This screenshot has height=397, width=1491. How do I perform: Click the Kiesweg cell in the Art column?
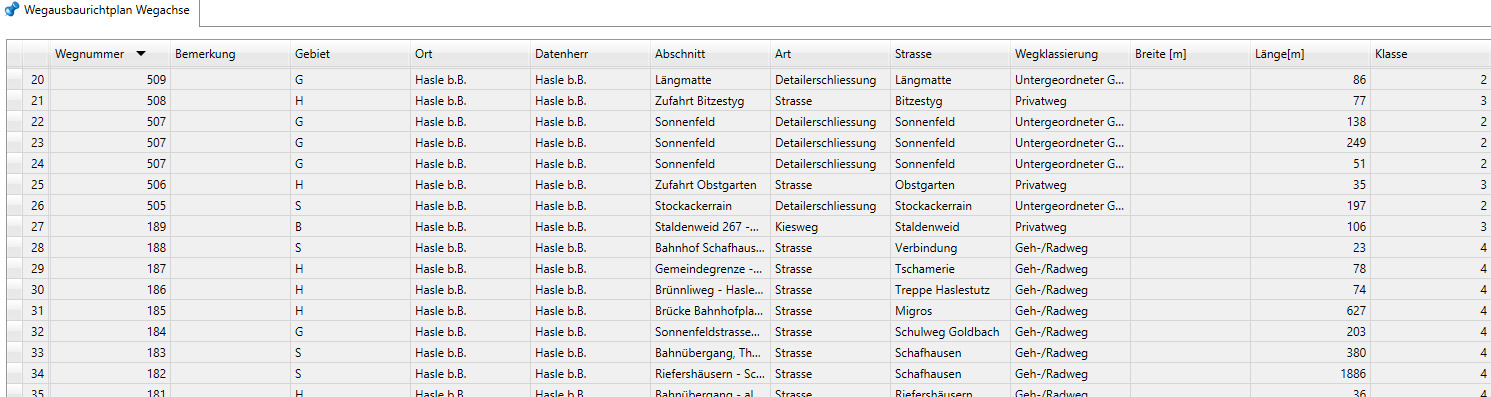[829, 227]
